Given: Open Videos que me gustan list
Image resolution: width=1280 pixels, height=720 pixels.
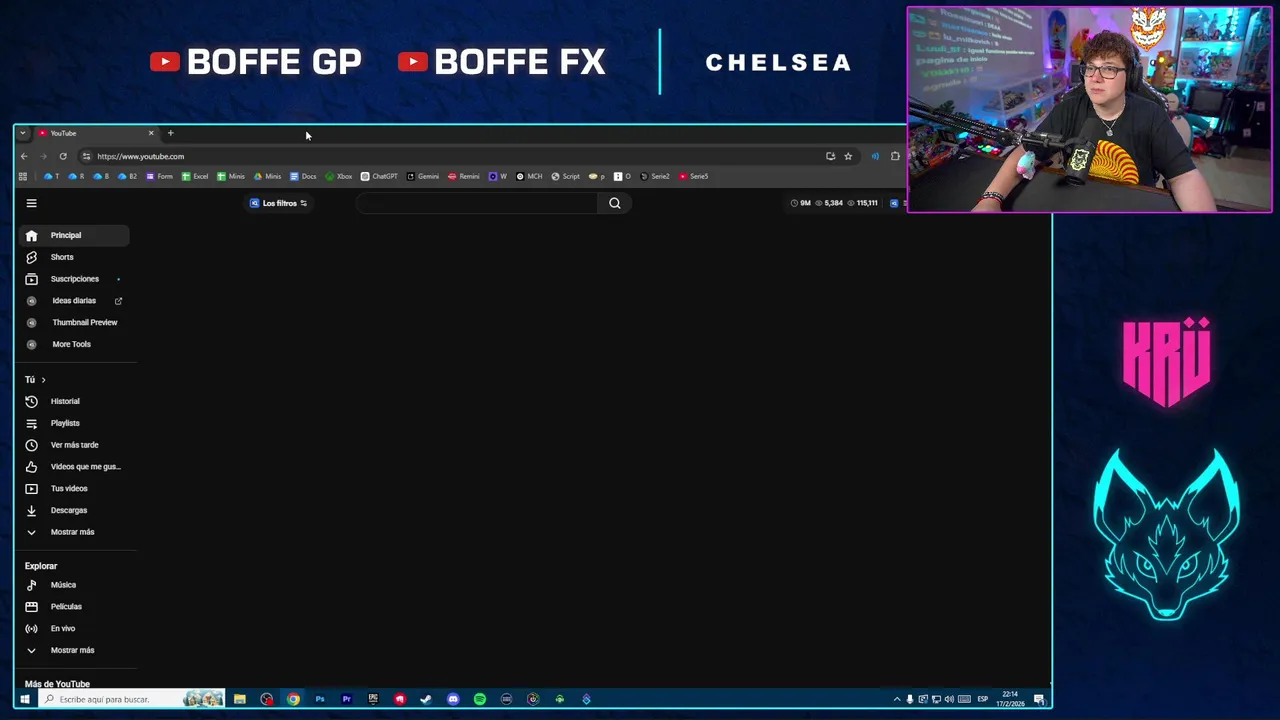Looking at the screenshot, I should click(x=72, y=467).
